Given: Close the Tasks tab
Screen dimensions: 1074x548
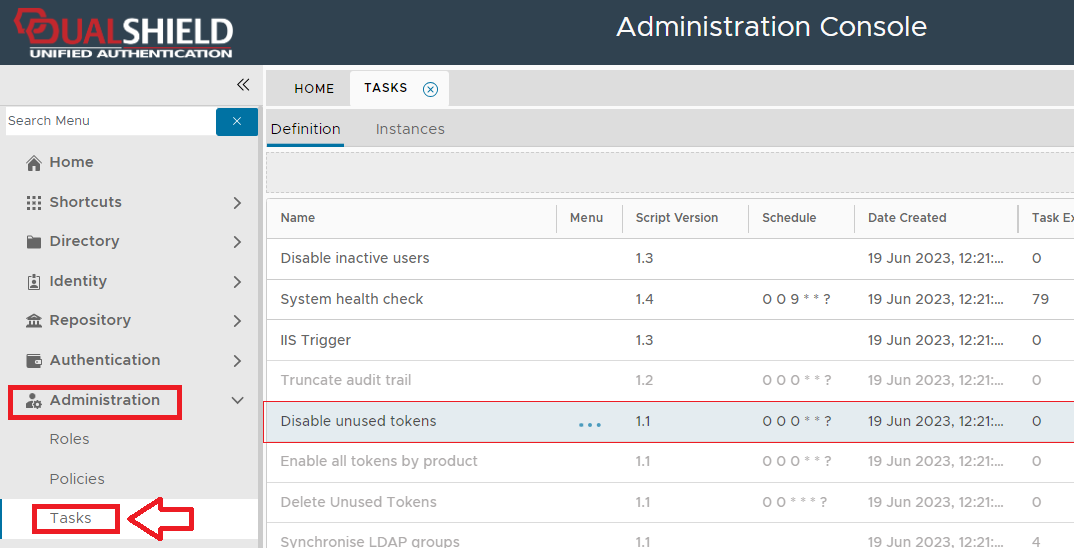Looking at the screenshot, I should pos(430,89).
